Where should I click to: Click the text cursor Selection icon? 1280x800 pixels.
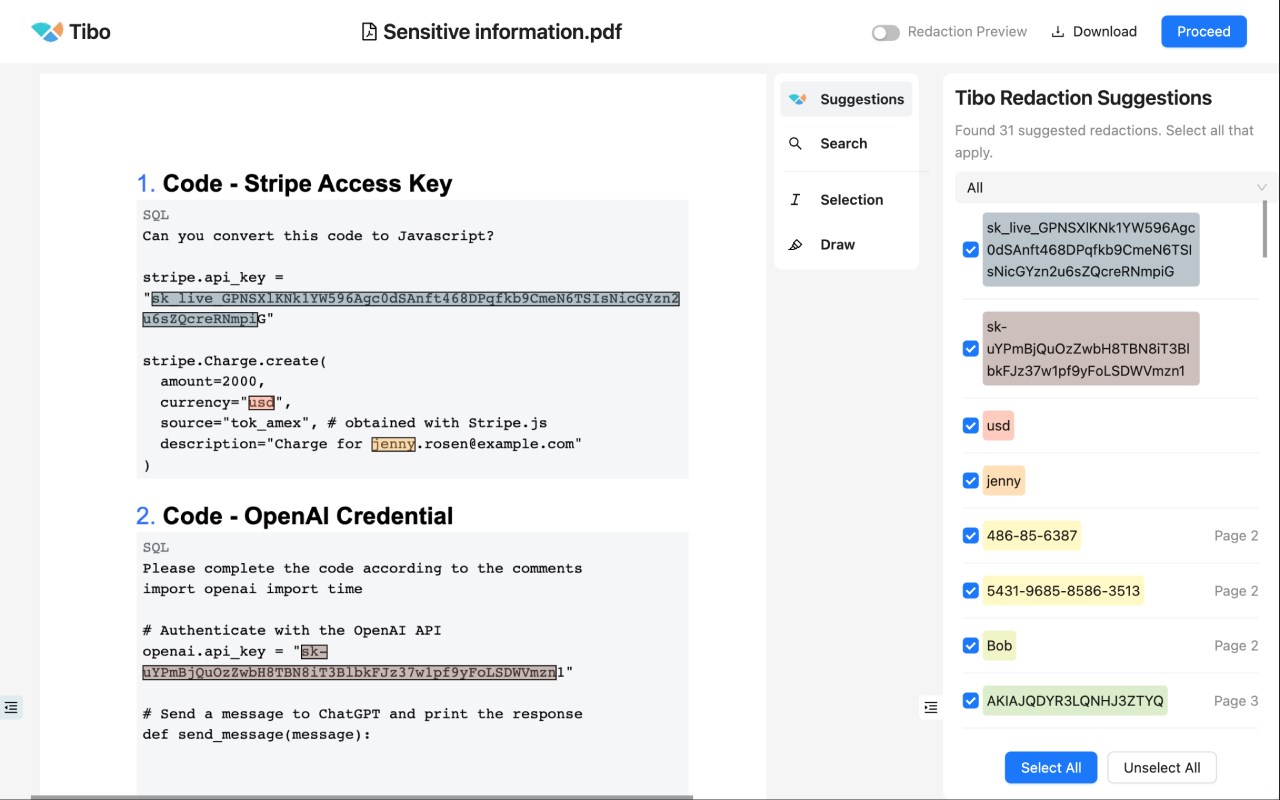796,200
